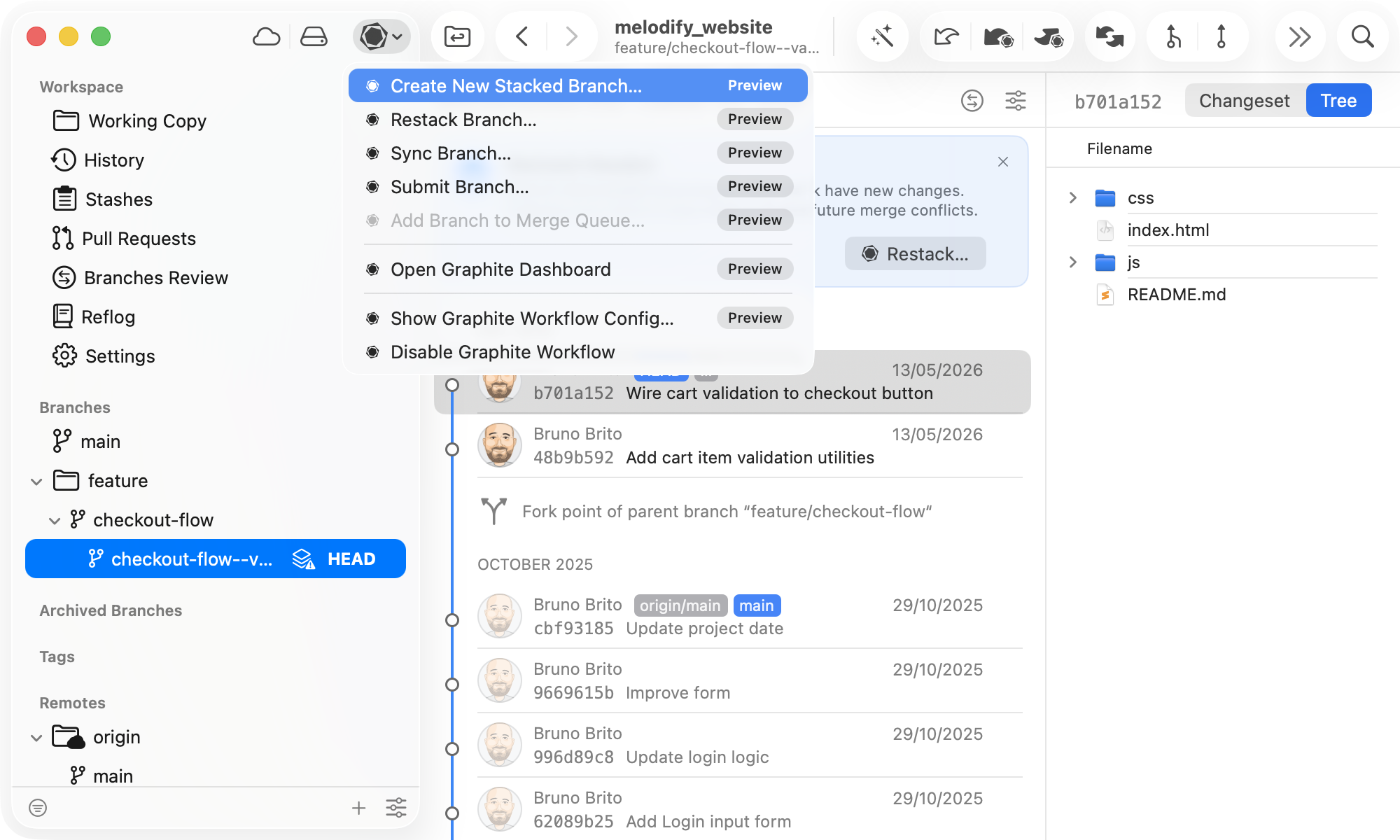Click the rebase toolbar icon
The height and width of the screenshot is (840, 1400).
(x=1221, y=36)
